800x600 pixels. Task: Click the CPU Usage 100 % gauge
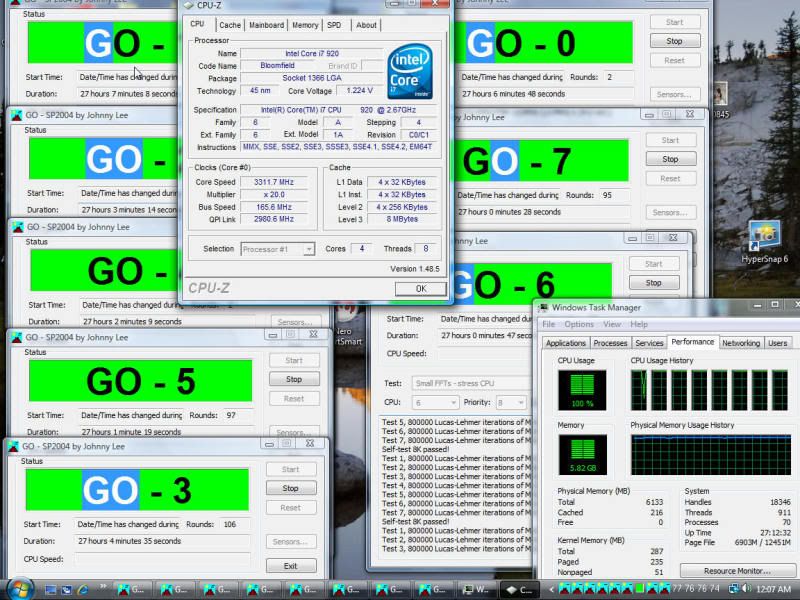click(x=582, y=390)
